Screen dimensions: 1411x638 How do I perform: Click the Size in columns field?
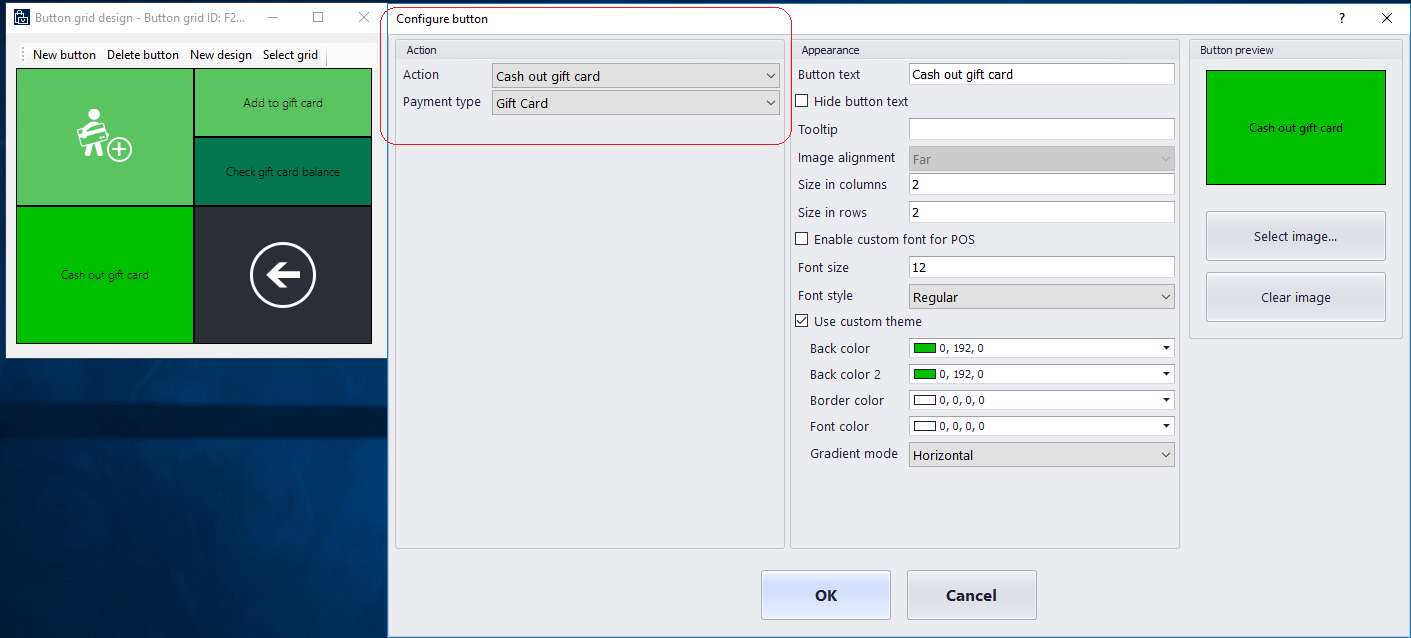click(x=1042, y=184)
